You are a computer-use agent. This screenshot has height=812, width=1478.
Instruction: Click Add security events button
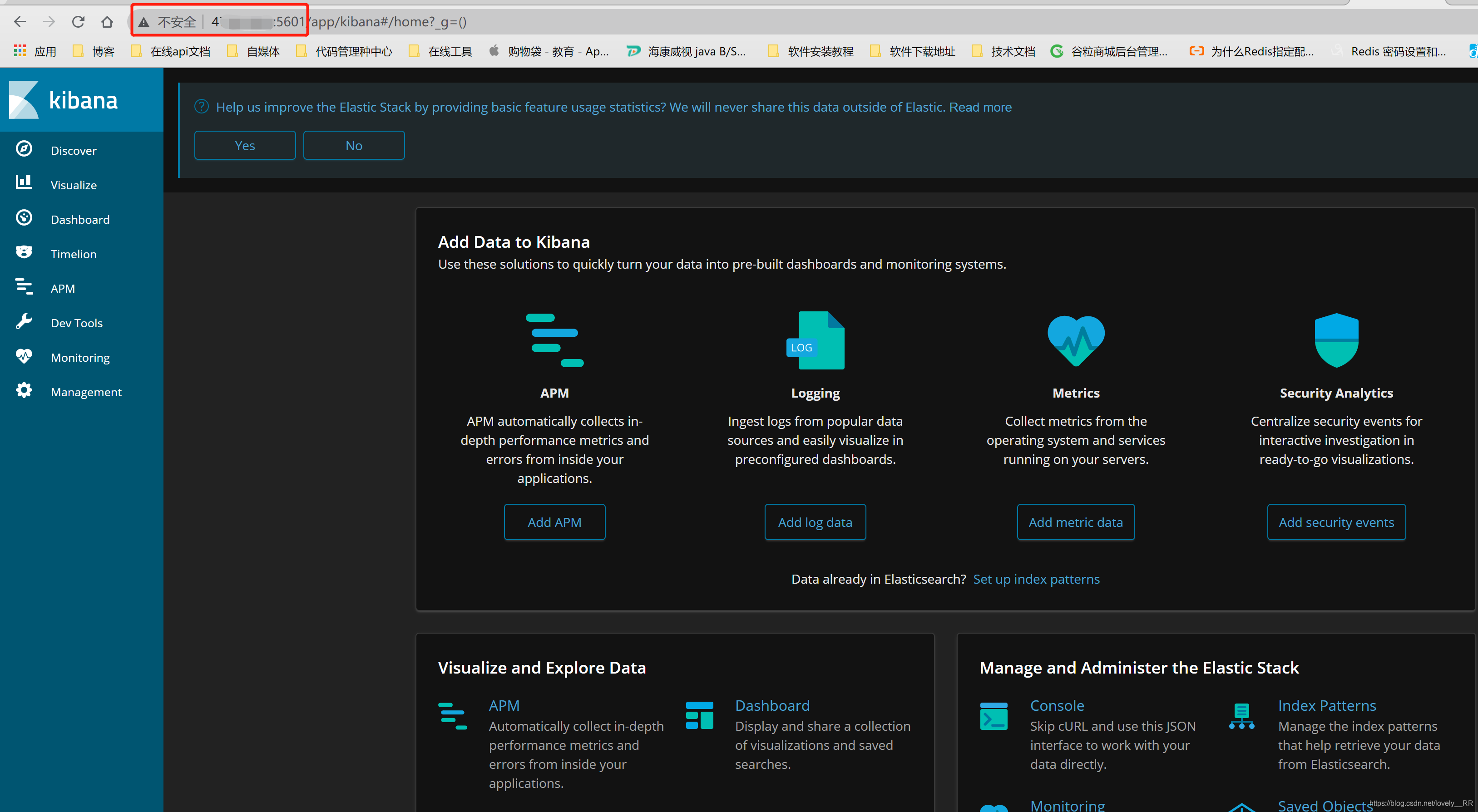click(1336, 521)
